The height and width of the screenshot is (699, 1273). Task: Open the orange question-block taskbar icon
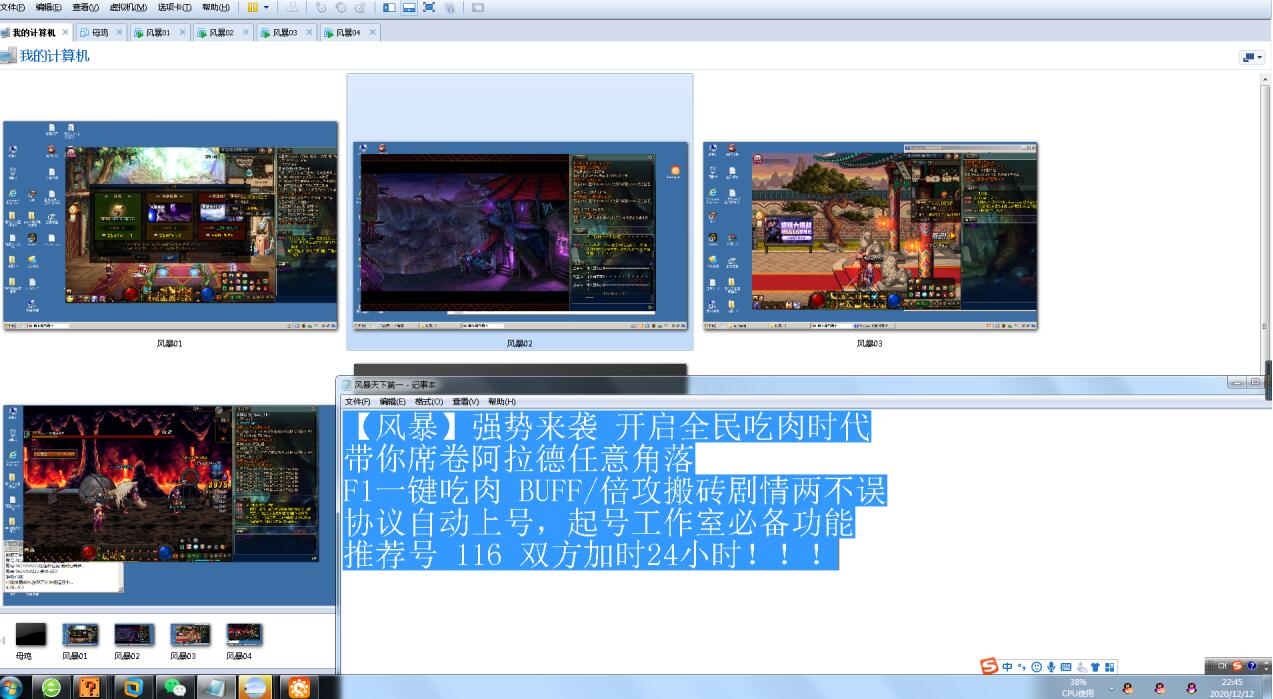click(x=90, y=687)
